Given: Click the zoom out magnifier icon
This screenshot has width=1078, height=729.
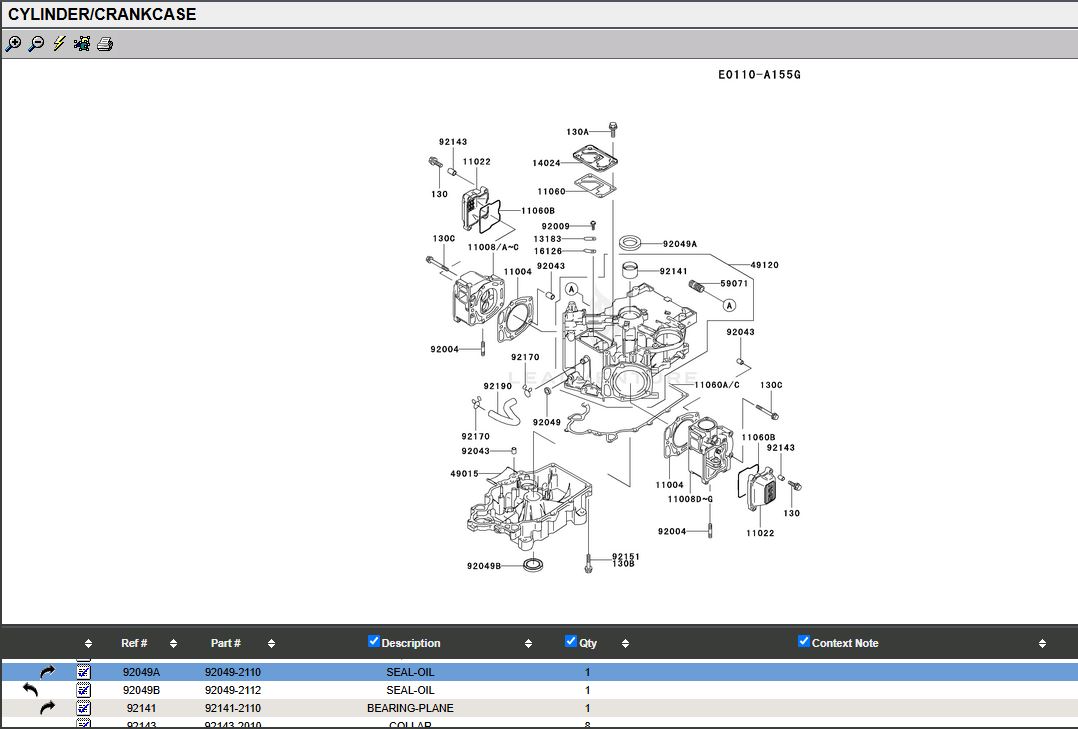Looking at the screenshot, I should (36, 44).
